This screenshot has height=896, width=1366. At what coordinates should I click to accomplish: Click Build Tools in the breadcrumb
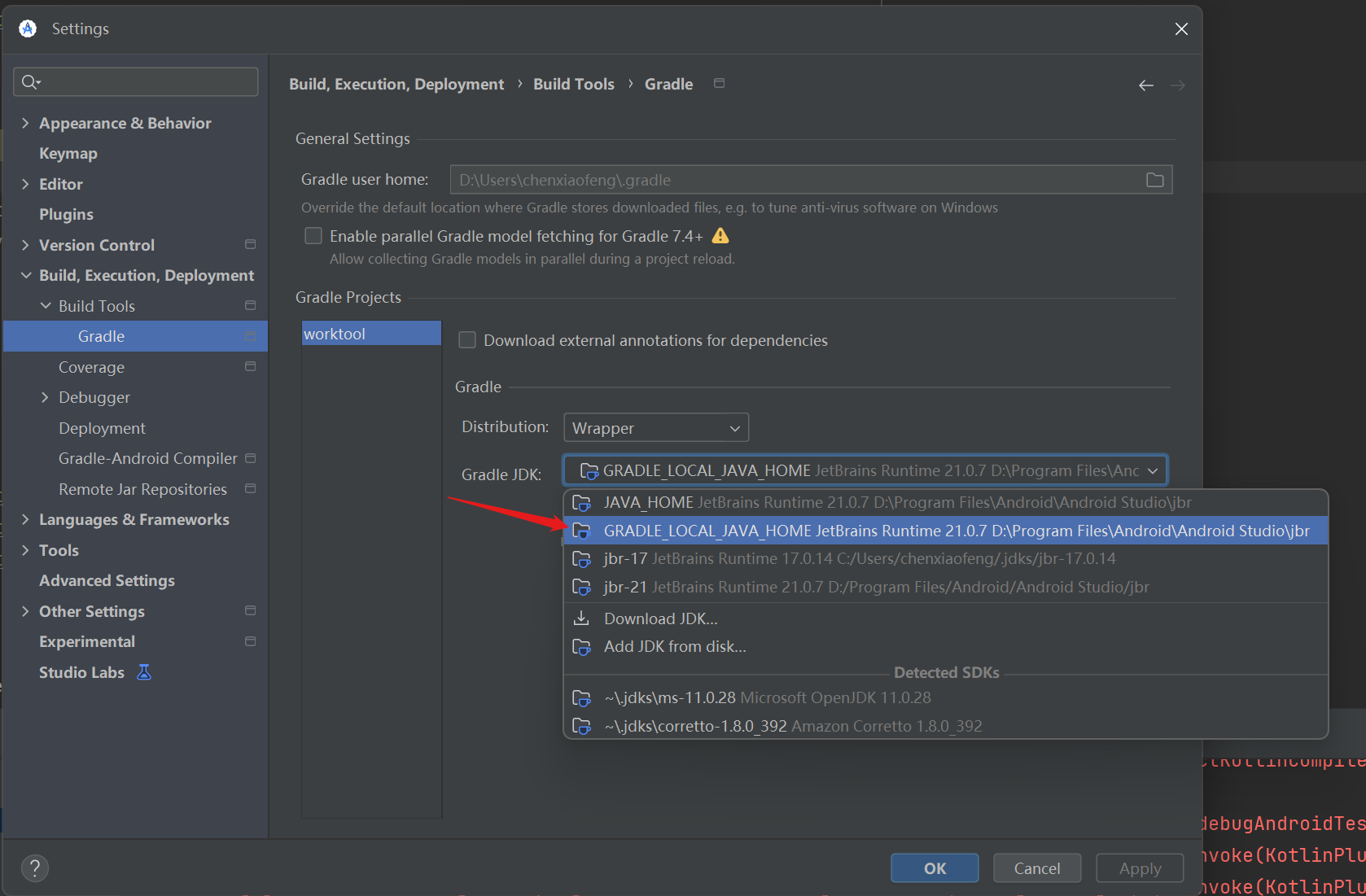(x=574, y=84)
